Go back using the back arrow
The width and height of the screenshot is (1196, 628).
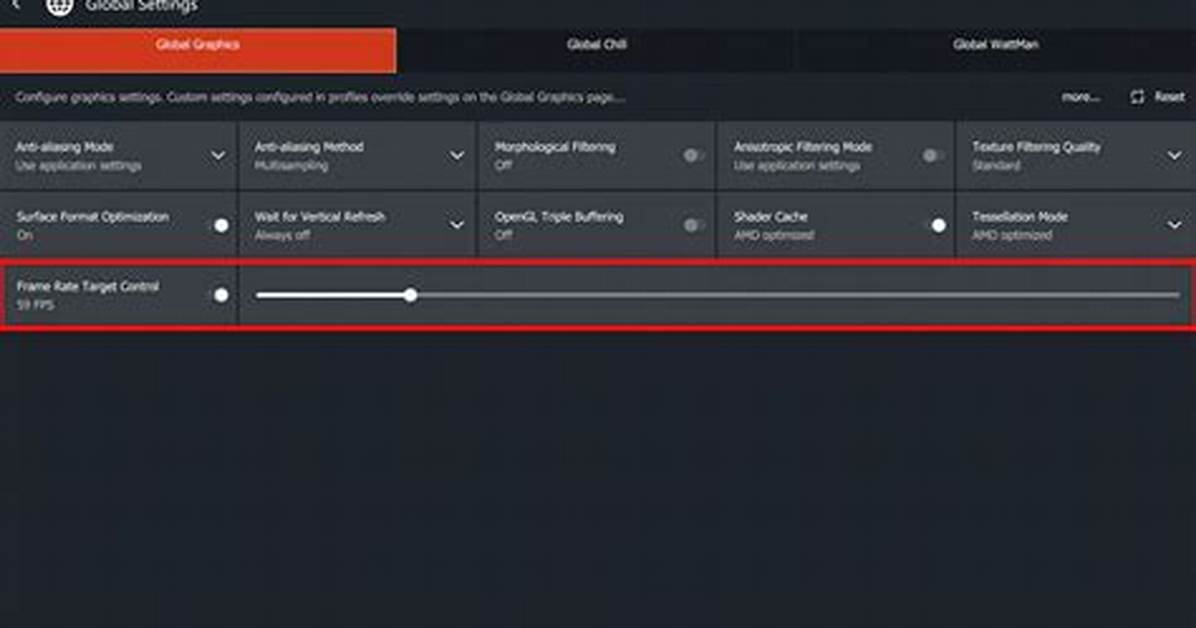16,5
